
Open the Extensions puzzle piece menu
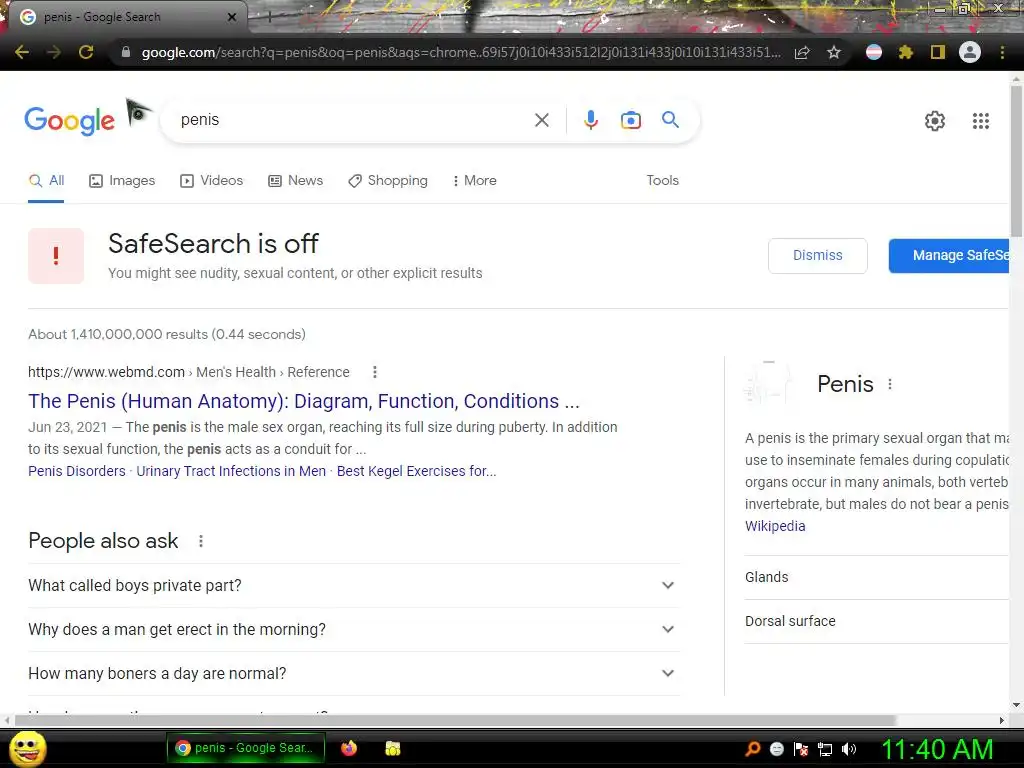pos(905,52)
